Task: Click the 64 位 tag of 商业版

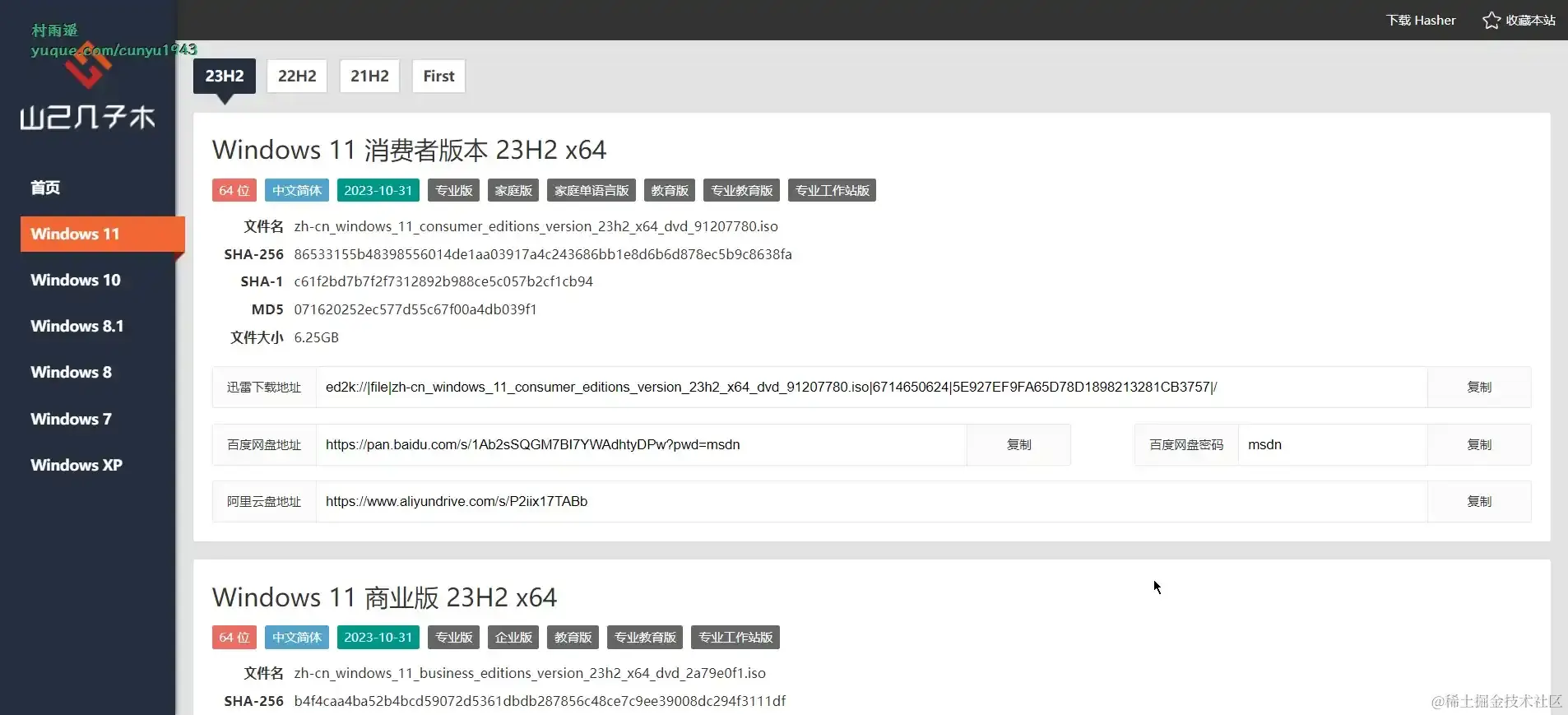Action: (234, 637)
